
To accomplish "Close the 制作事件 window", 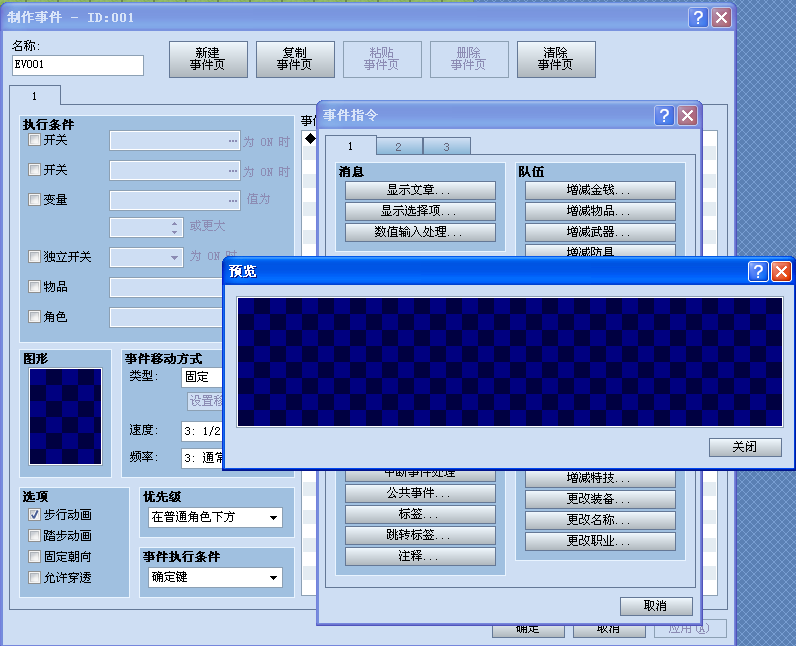I will coord(721,18).
